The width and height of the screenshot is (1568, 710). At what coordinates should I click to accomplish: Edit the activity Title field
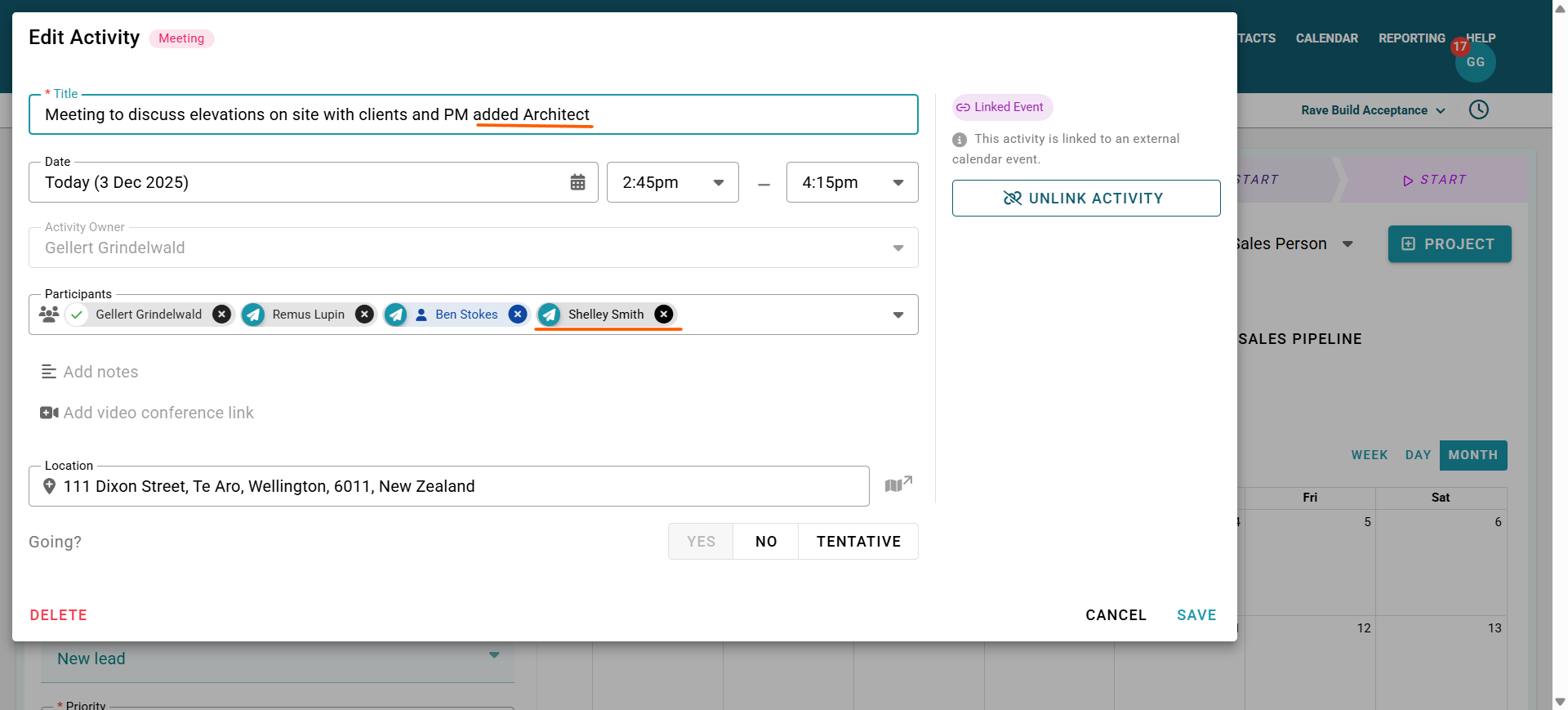click(474, 114)
